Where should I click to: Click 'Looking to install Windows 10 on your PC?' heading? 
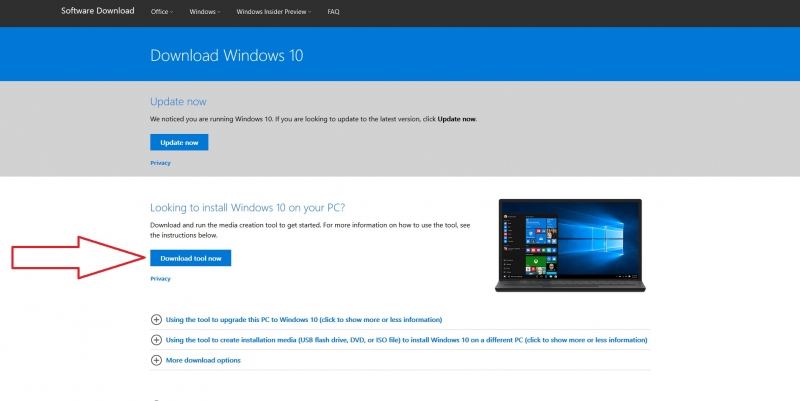click(247, 208)
